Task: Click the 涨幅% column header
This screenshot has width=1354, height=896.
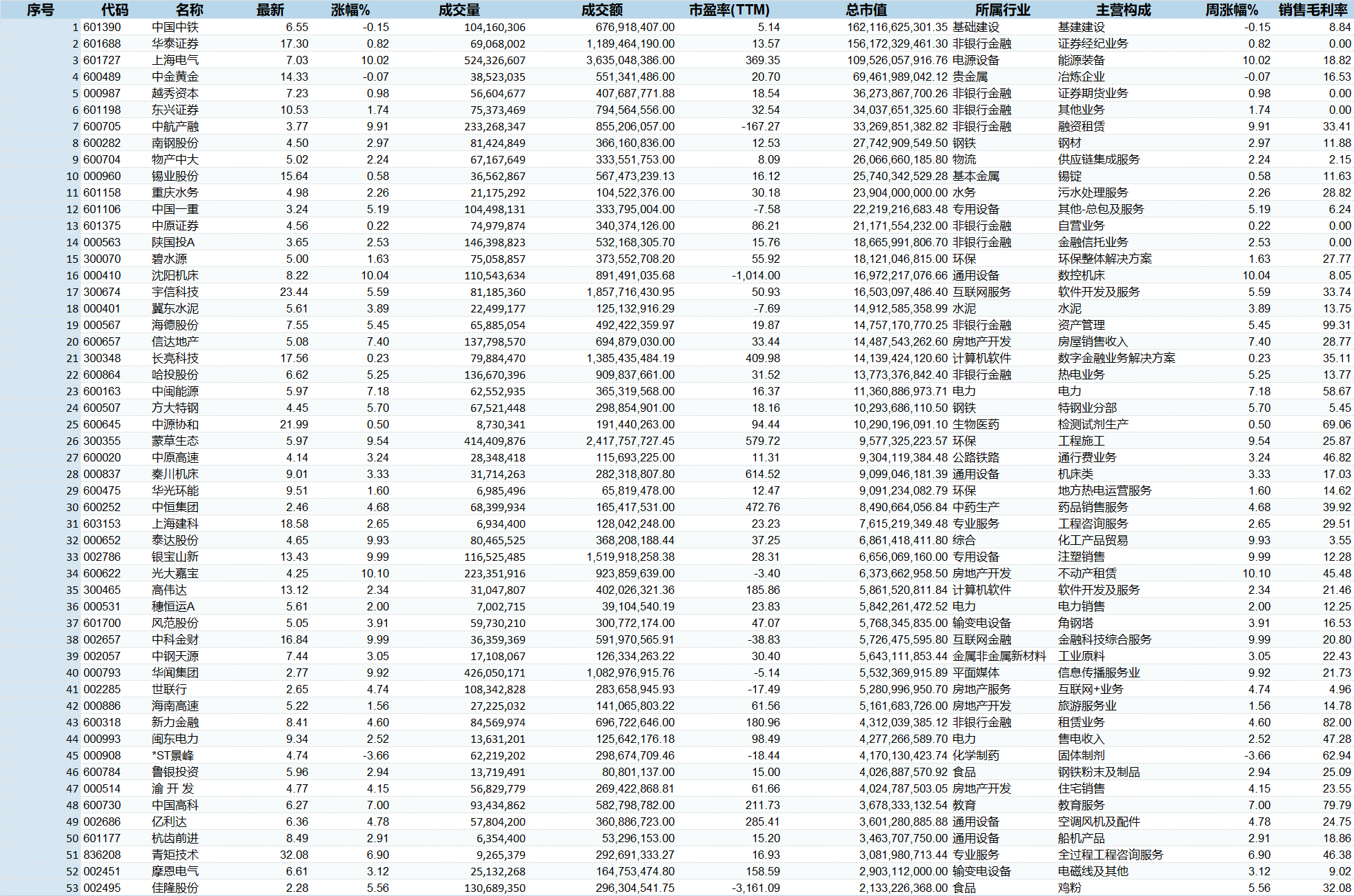Action: pyautogui.click(x=350, y=10)
